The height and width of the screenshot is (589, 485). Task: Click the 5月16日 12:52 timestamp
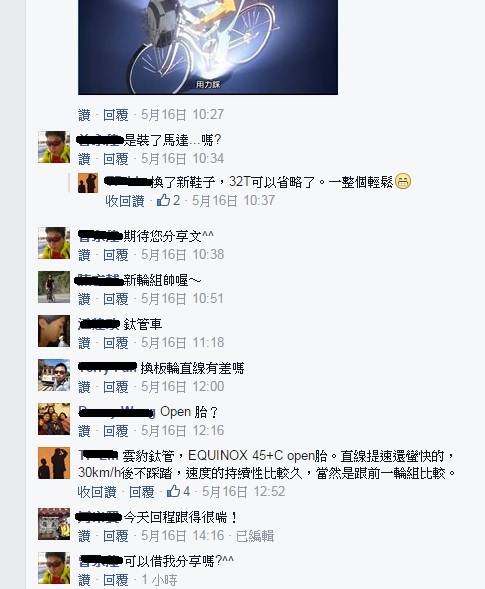[x=243, y=491]
